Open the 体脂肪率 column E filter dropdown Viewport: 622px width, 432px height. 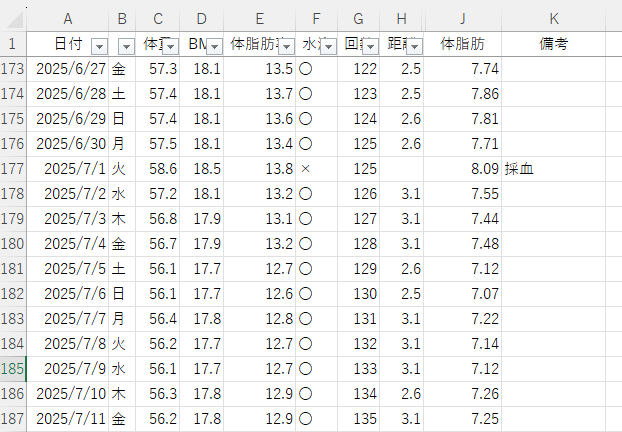pyautogui.click(x=286, y=47)
